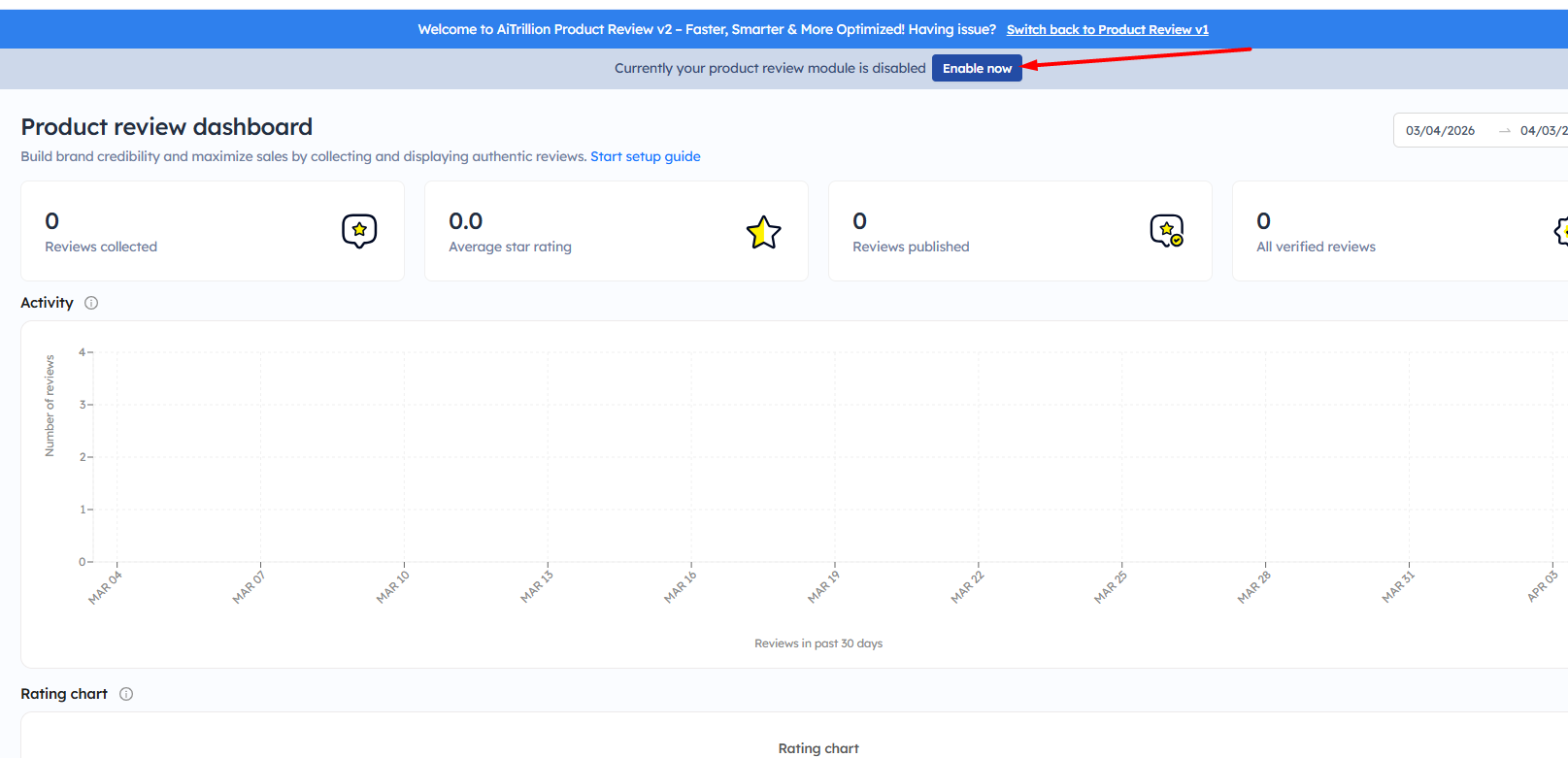Click the Reviews in past 30 days caption
The width and height of the screenshot is (1568, 758).
coord(817,643)
